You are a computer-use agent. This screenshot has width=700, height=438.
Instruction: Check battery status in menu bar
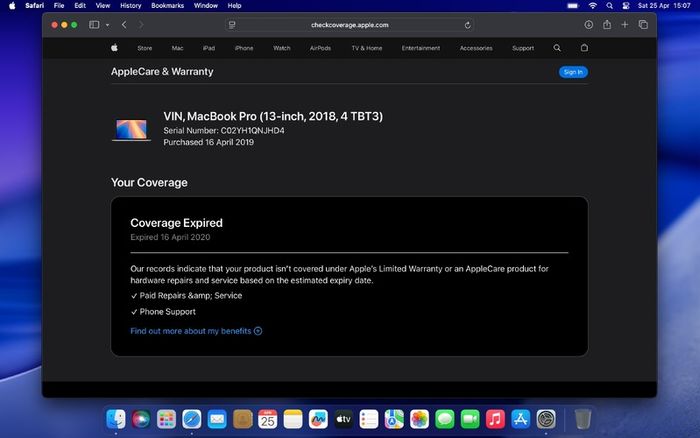click(573, 6)
